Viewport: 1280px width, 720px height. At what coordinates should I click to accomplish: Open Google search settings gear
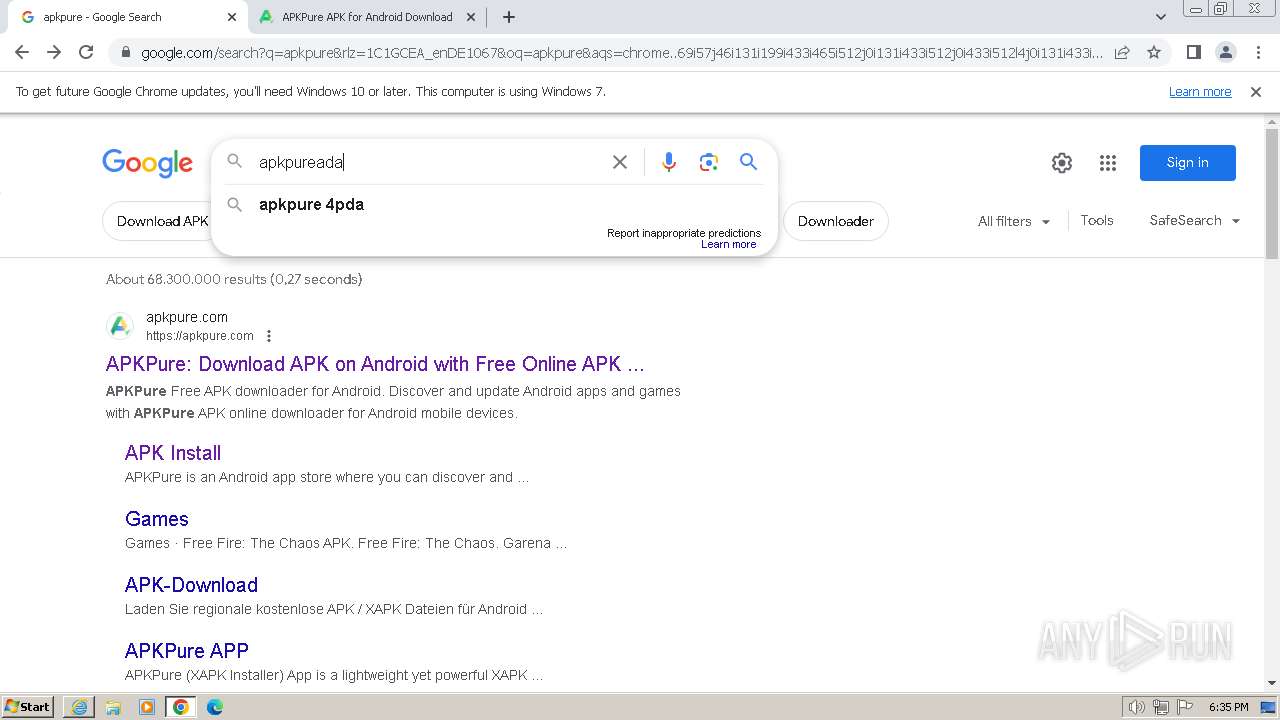pos(1062,163)
